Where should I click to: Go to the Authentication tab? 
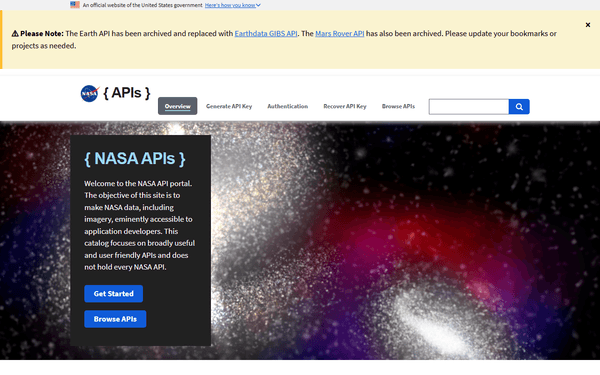pos(287,106)
